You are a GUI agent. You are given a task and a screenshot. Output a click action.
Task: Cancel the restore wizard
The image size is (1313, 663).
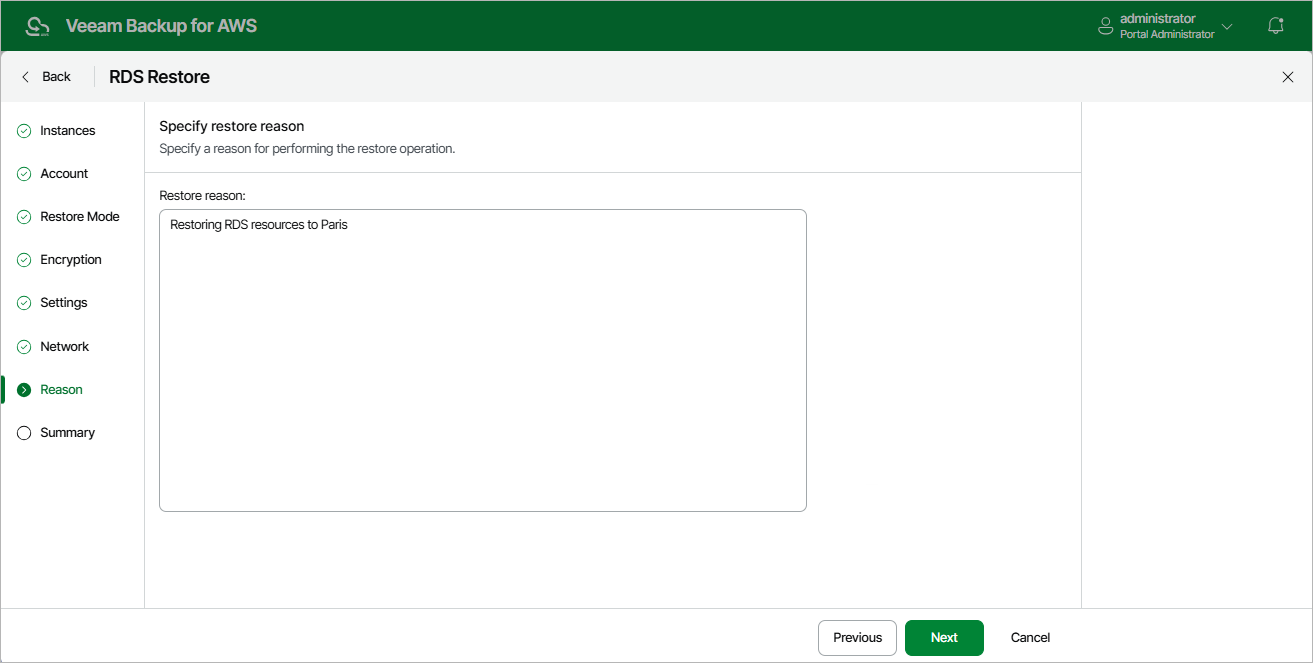pyautogui.click(x=1030, y=638)
